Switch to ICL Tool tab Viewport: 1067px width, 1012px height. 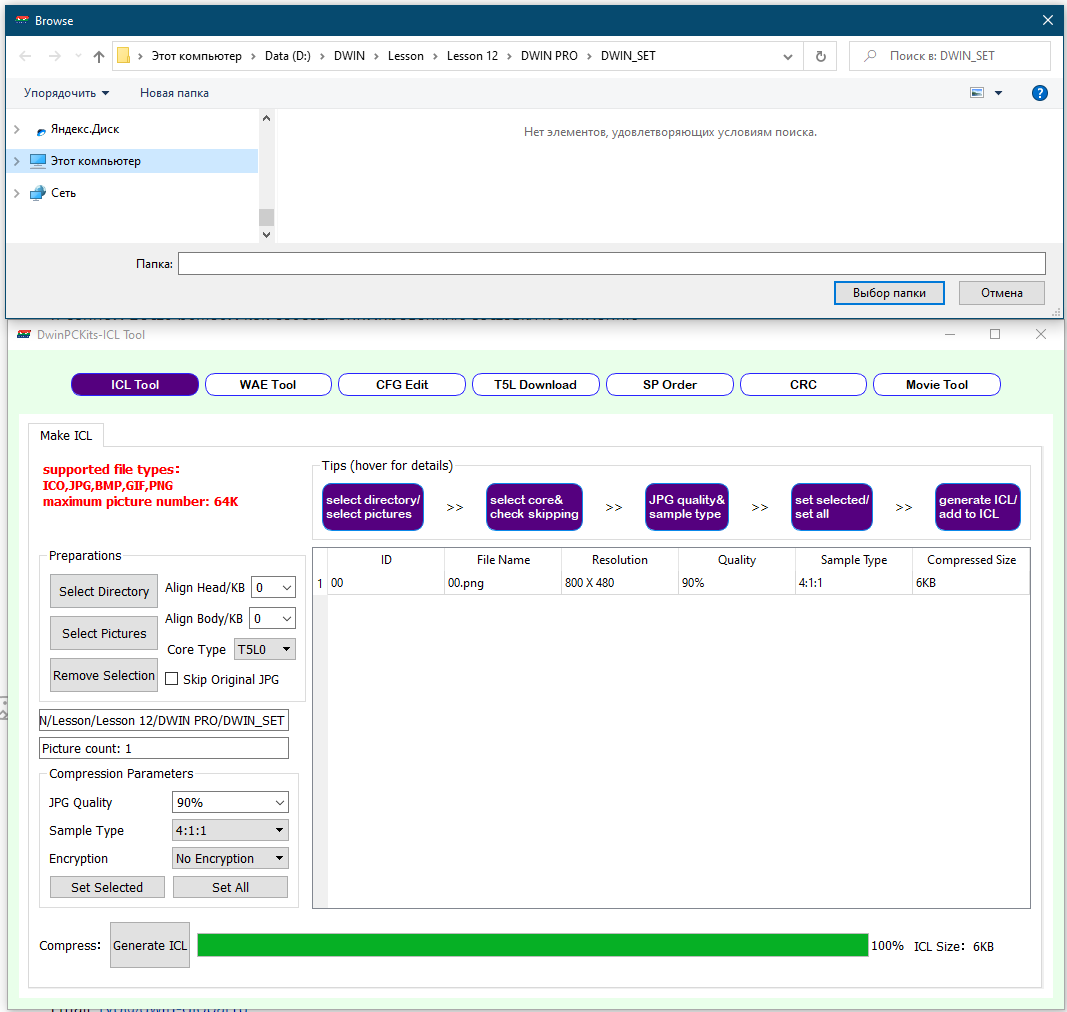coord(135,385)
